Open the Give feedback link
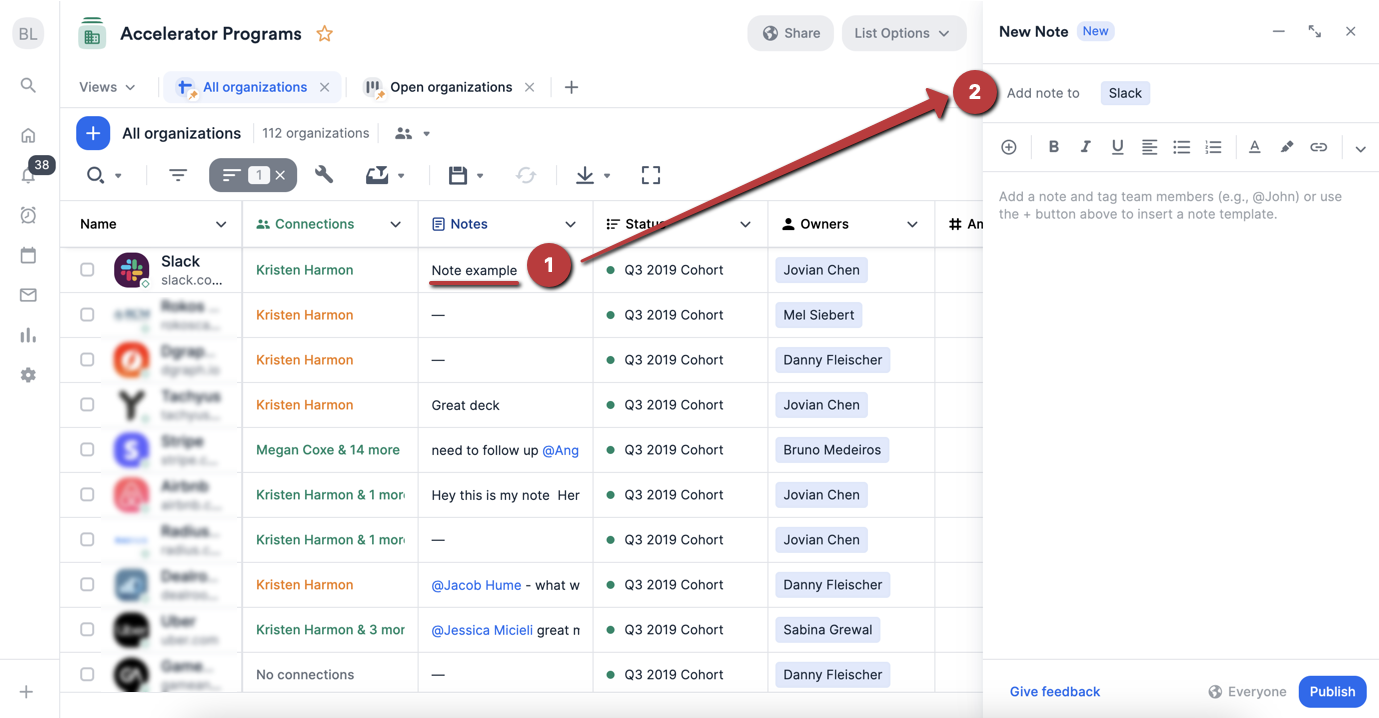The height and width of the screenshot is (718, 1379). click(1054, 691)
